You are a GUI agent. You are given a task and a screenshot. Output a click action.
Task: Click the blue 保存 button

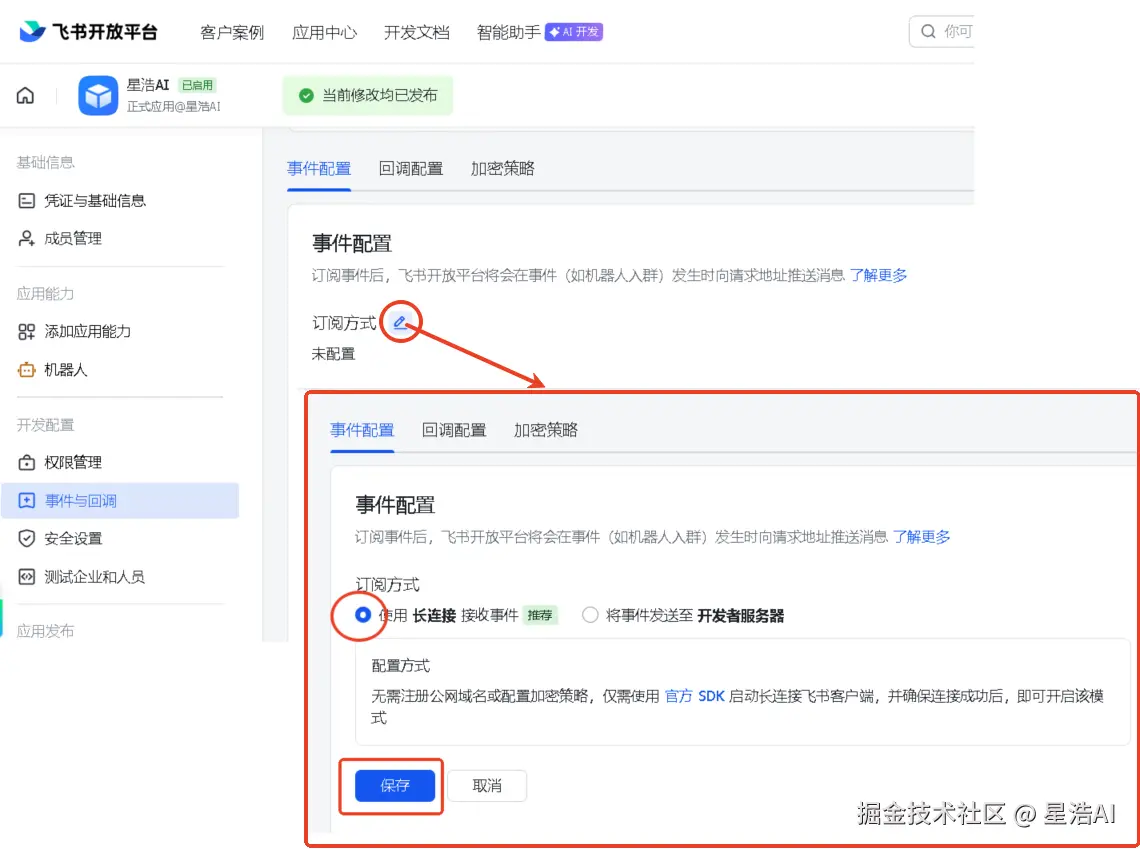pyautogui.click(x=395, y=786)
